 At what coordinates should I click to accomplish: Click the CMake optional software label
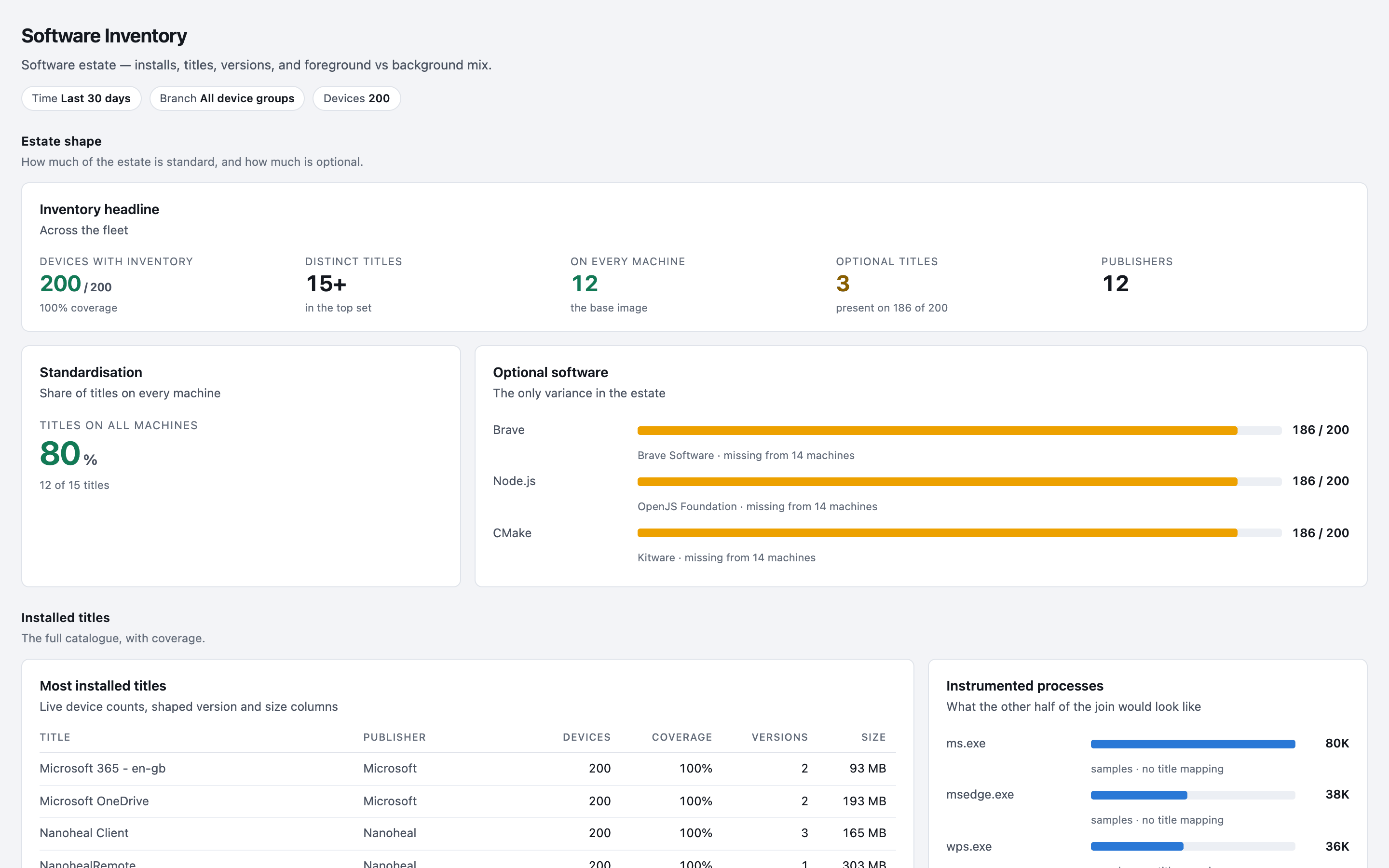[x=512, y=533]
